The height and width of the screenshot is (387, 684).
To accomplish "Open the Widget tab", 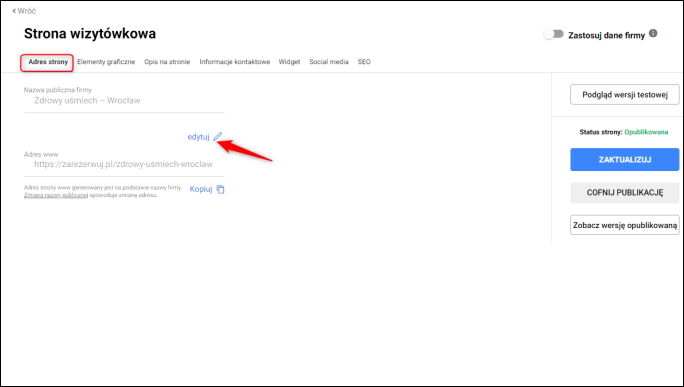I will tap(289, 62).
